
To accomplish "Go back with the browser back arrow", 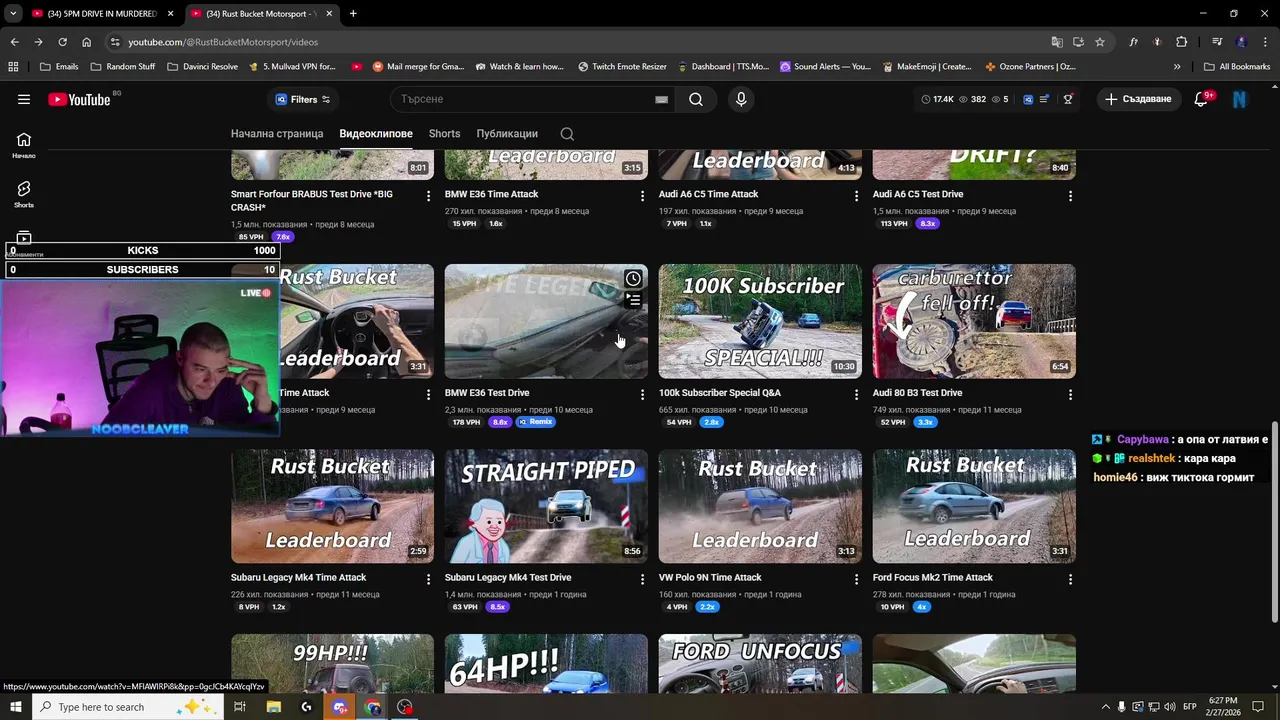I will tap(14, 42).
